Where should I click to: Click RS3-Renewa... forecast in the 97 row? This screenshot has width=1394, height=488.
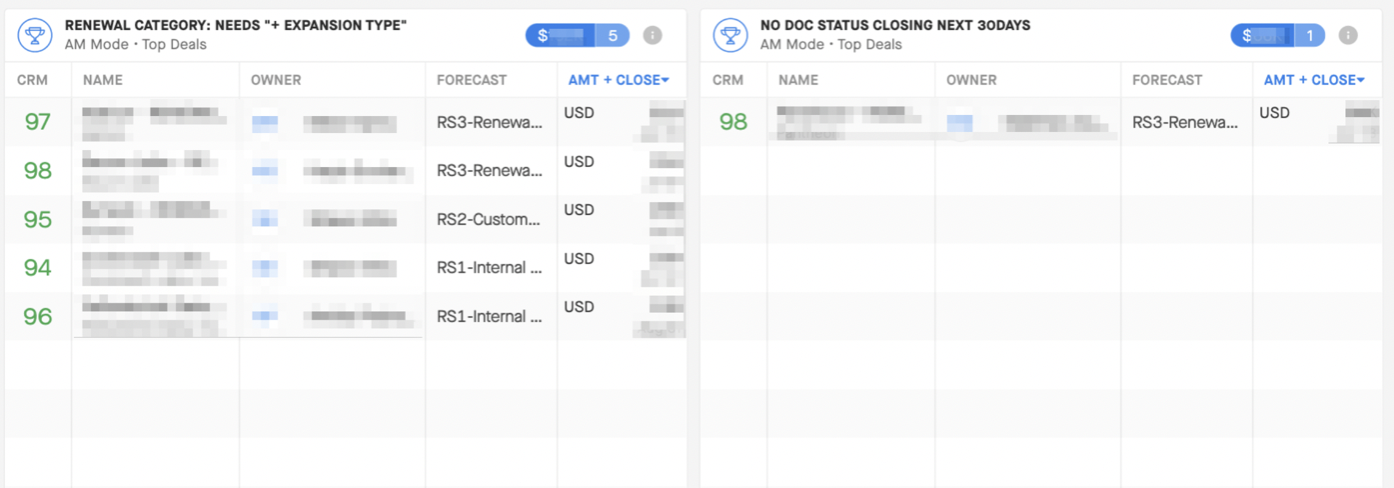click(x=490, y=122)
